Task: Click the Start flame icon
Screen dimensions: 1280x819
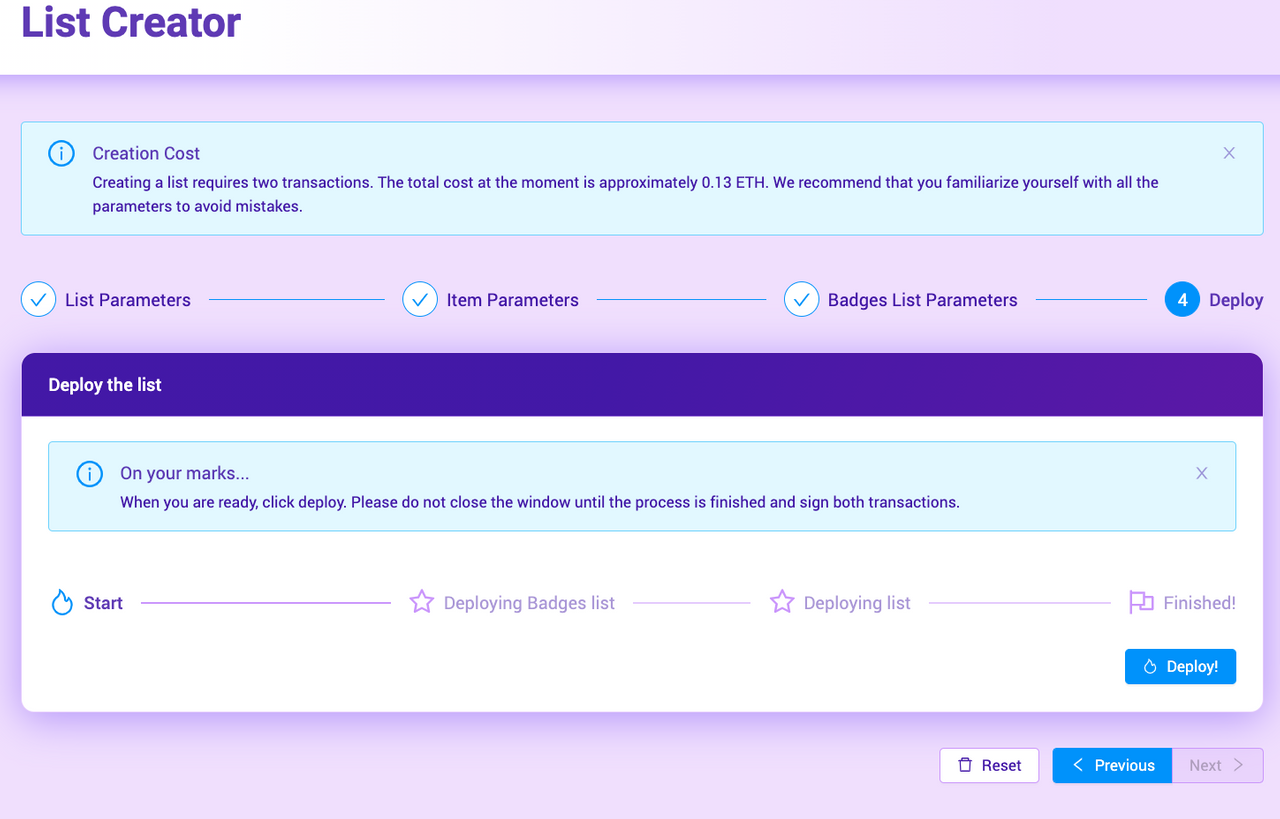Action: click(x=62, y=602)
